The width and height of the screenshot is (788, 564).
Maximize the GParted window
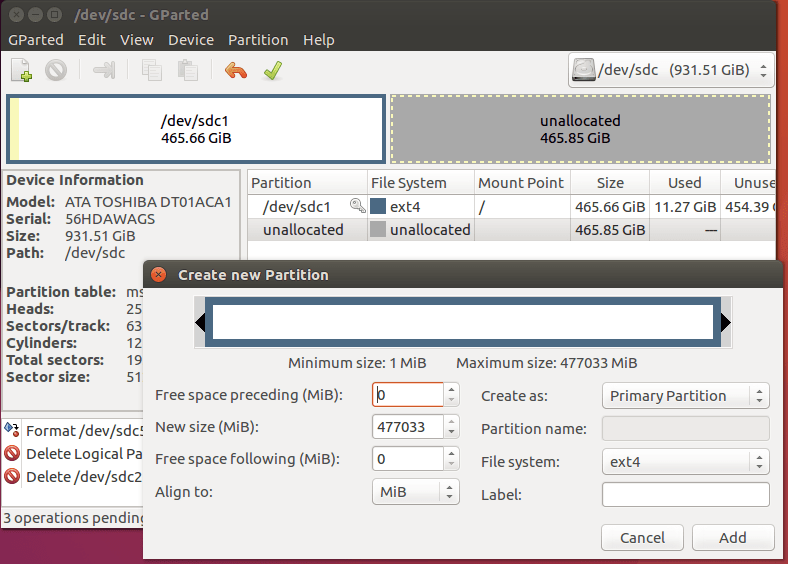point(54,15)
